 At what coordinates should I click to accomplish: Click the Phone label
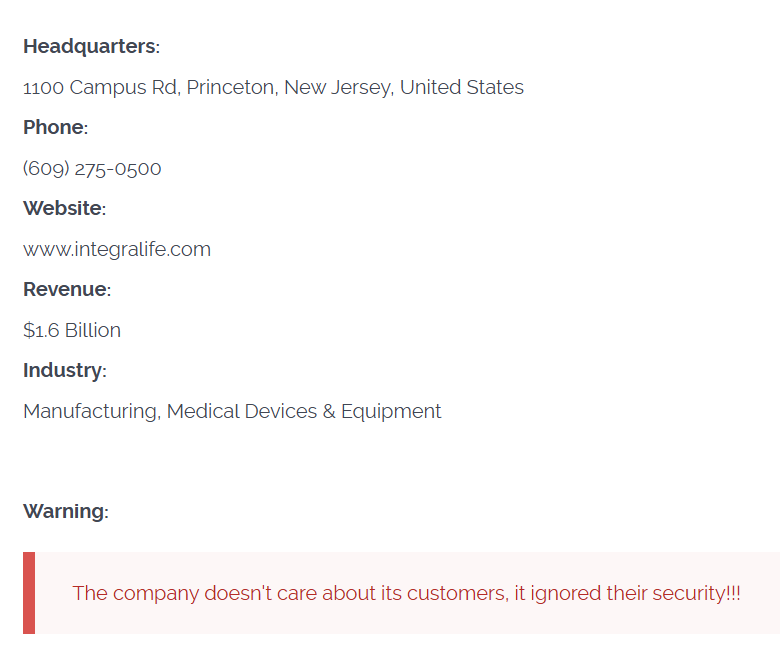click(x=54, y=128)
